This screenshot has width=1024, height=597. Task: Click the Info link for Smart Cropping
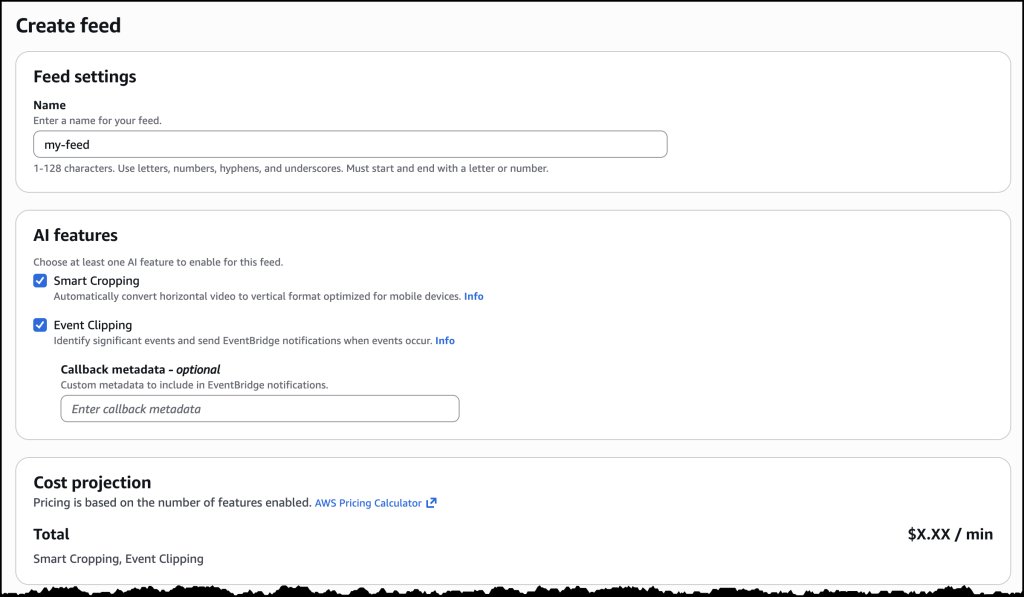pos(473,296)
